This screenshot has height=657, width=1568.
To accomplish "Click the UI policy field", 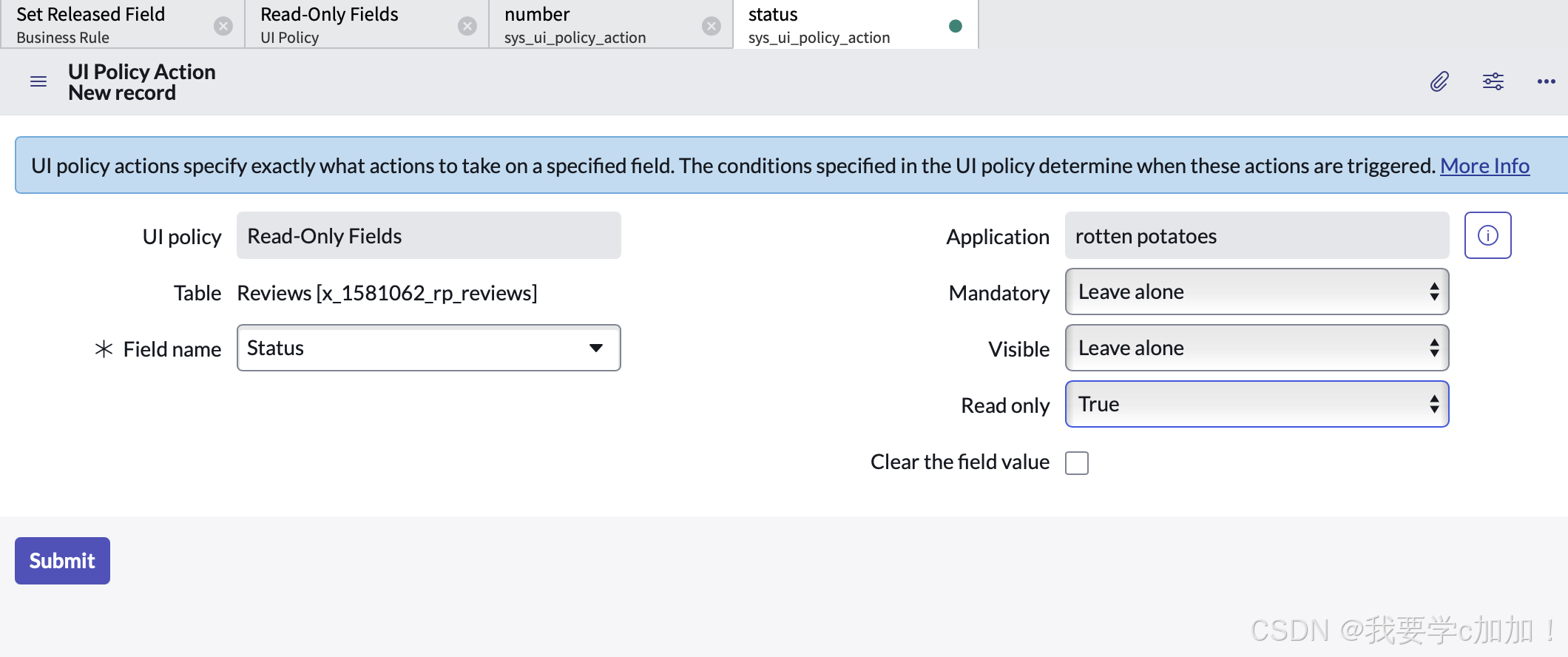I will click(x=428, y=235).
